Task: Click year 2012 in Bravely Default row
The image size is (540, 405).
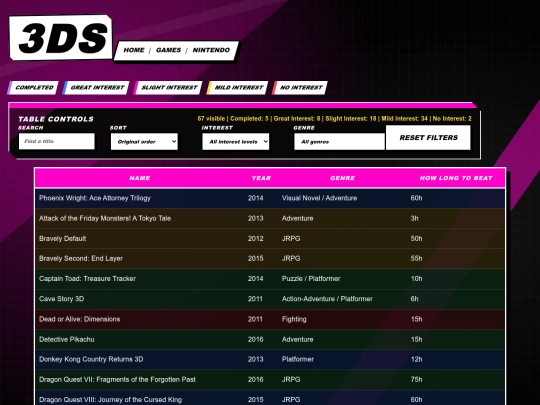Action: pos(256,238)
